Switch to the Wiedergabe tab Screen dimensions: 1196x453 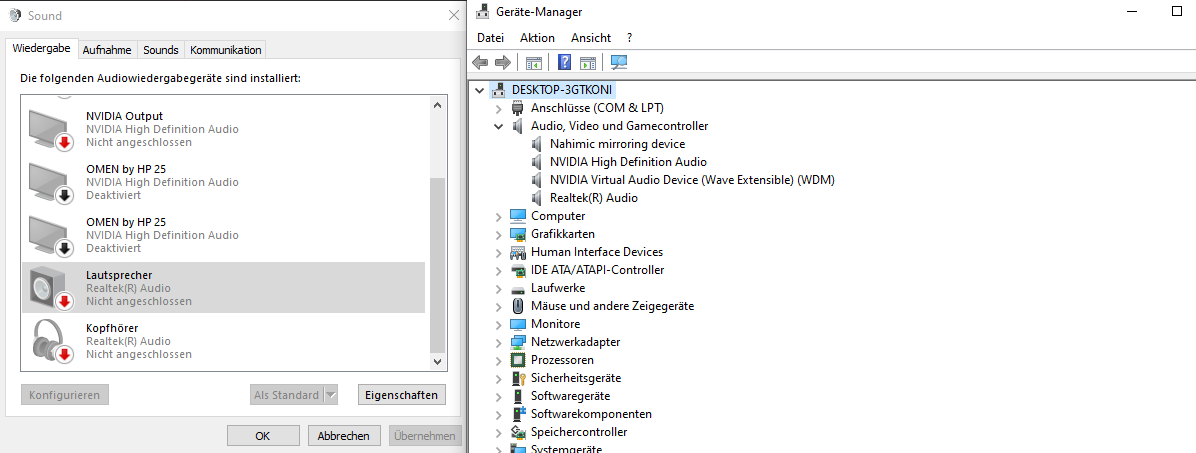42,49
